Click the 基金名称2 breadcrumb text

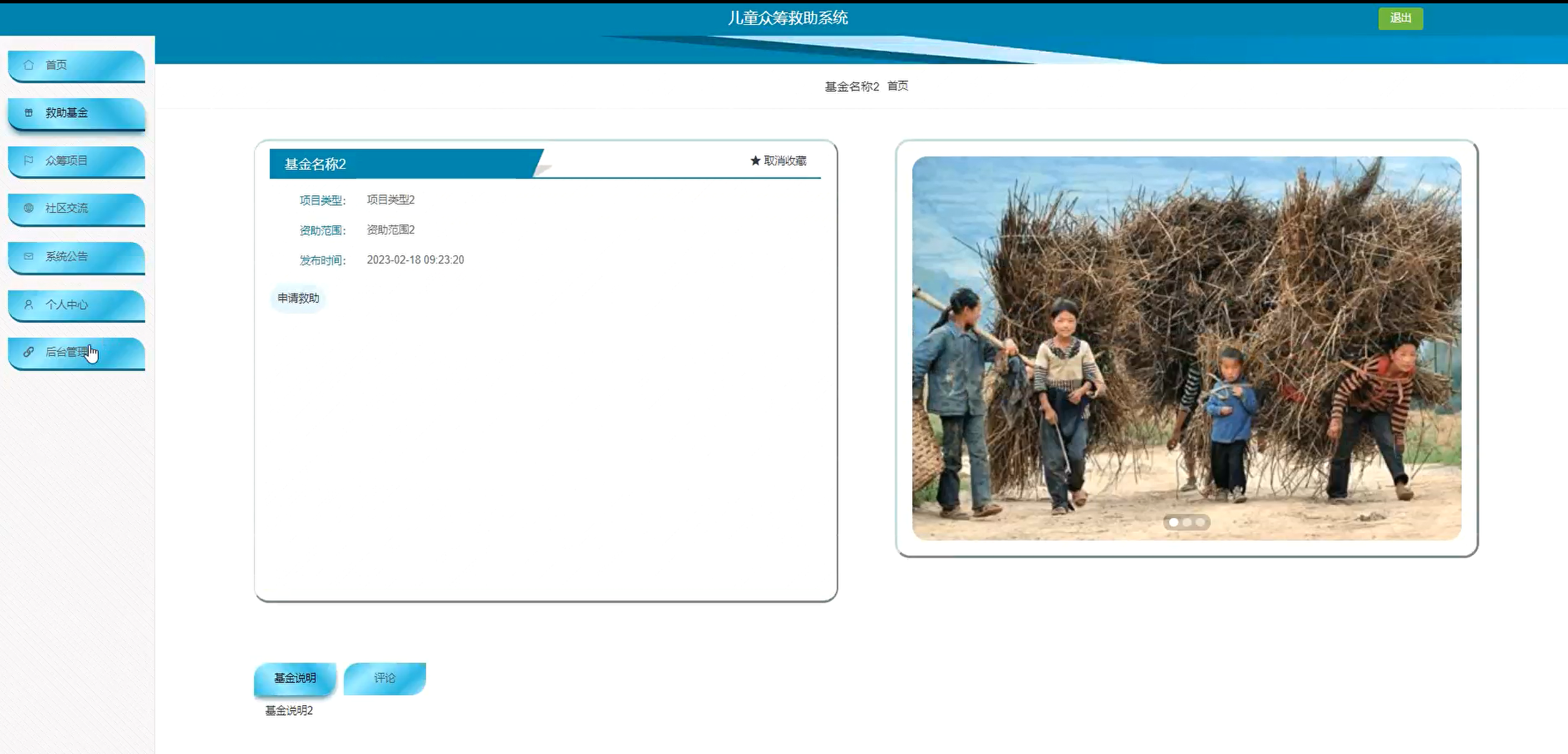852,87
